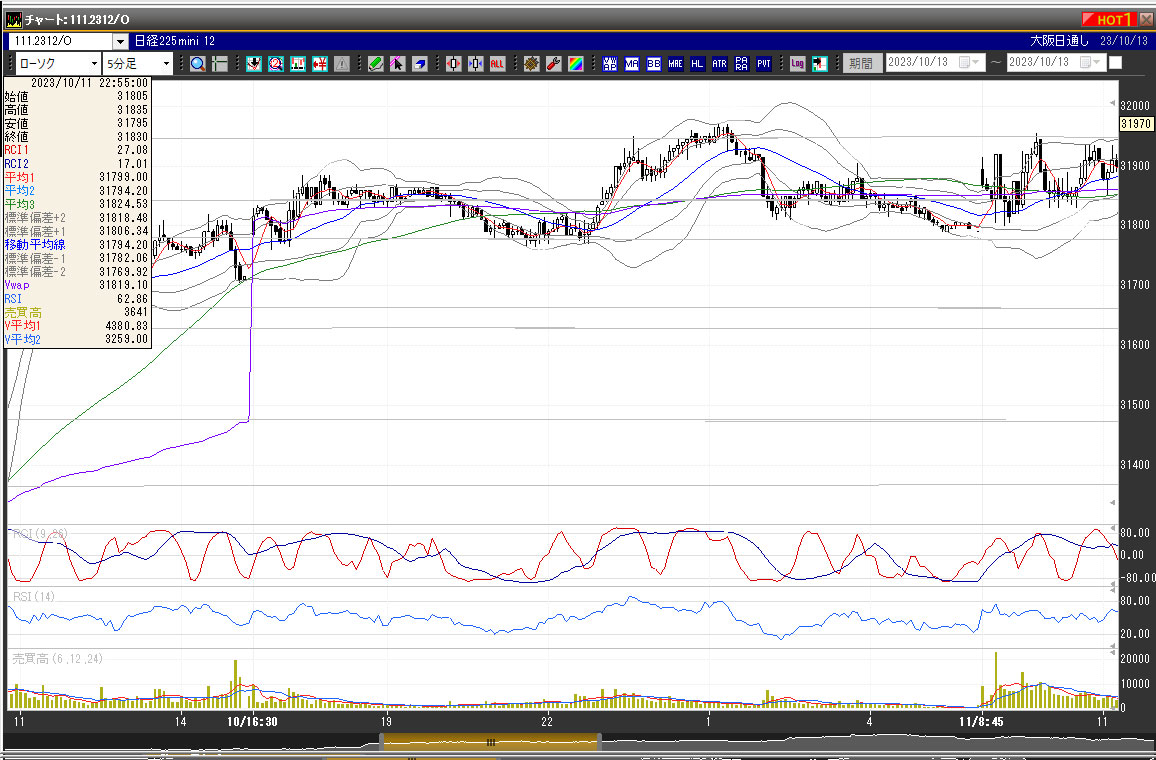Click the 大阪日通し session label
The width and height of the screenshot is (1156, 760).
point(1059,41)
